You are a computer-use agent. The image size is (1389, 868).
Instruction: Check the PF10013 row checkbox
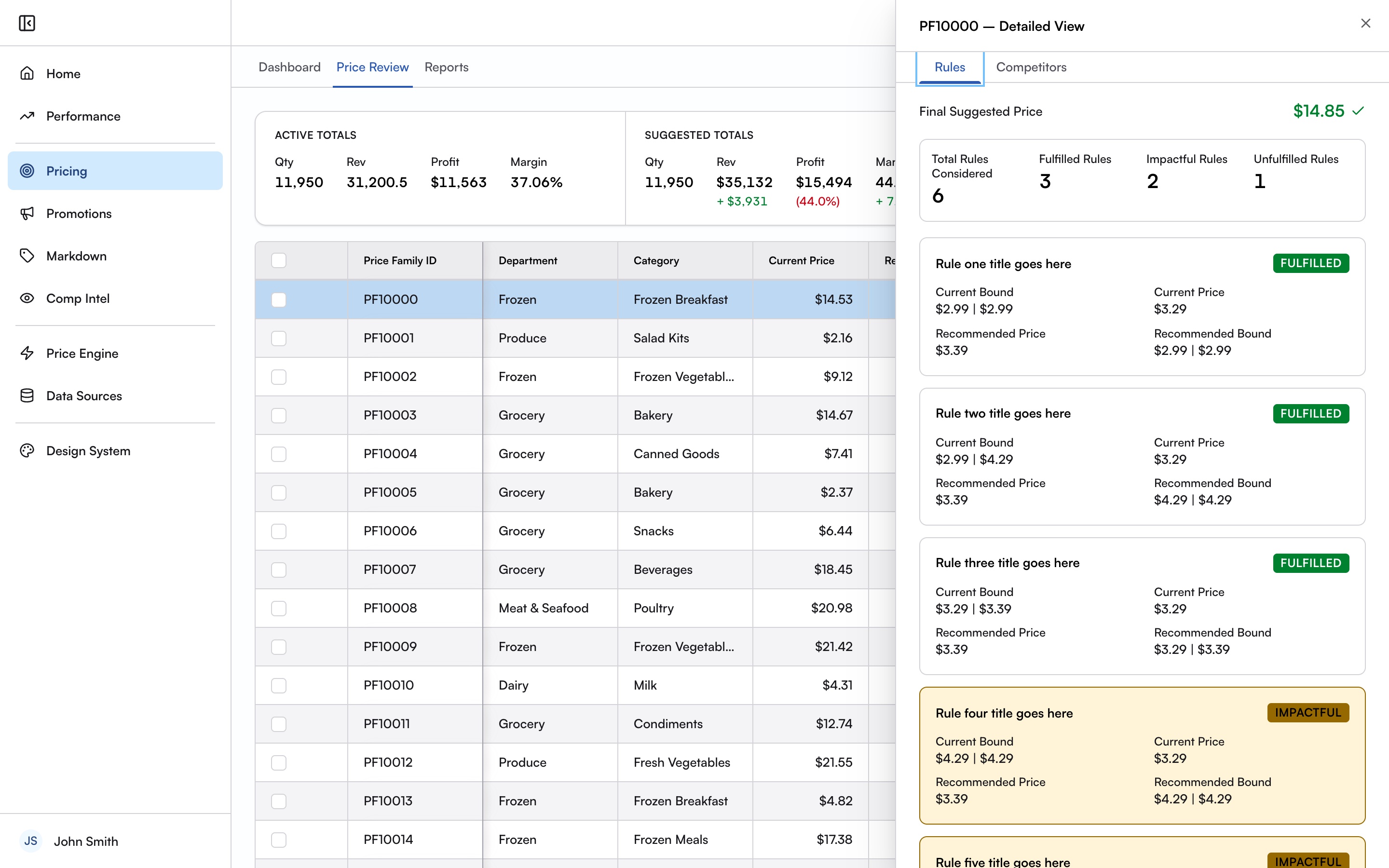279,801
